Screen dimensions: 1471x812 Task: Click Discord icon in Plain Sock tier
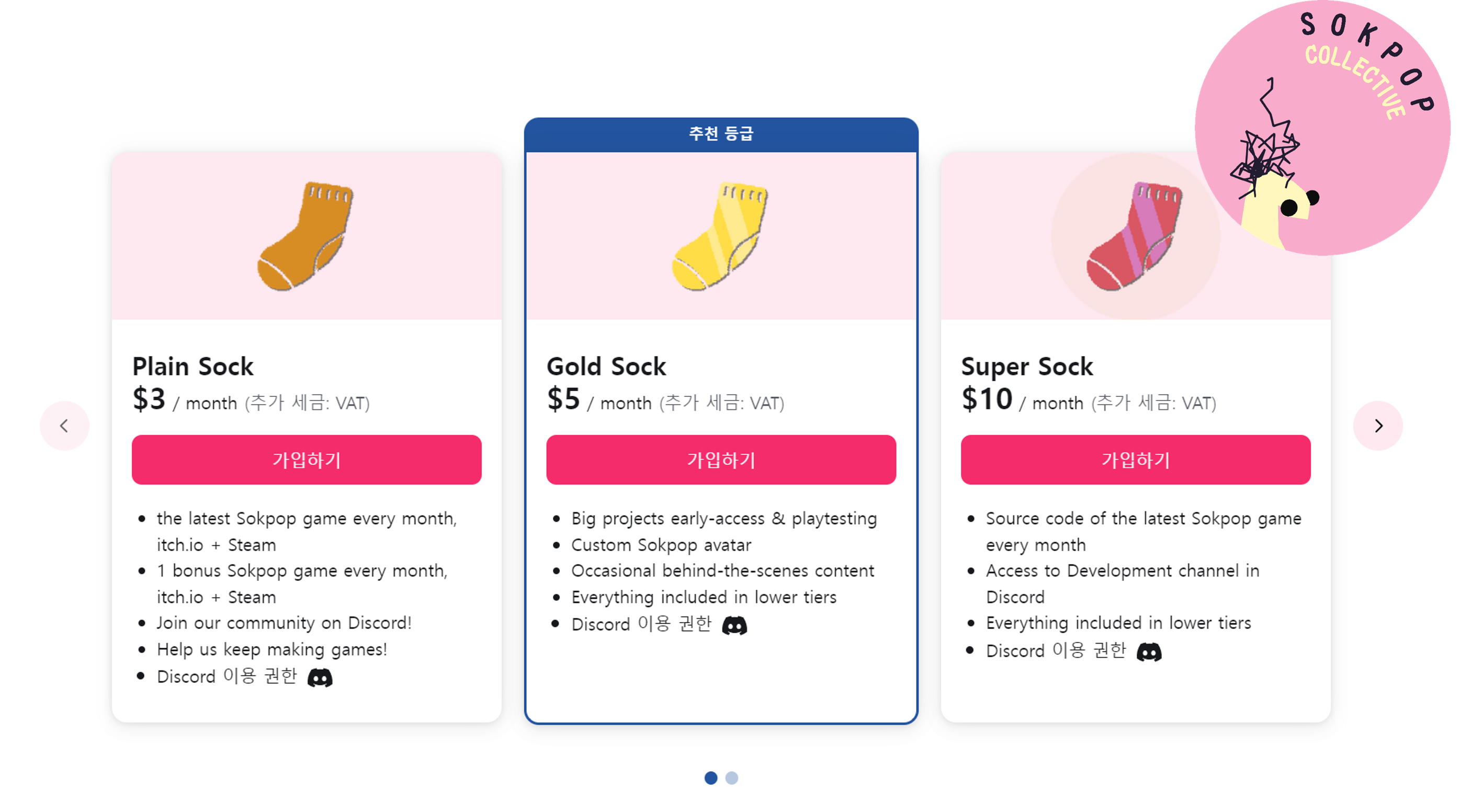(320, 677)
